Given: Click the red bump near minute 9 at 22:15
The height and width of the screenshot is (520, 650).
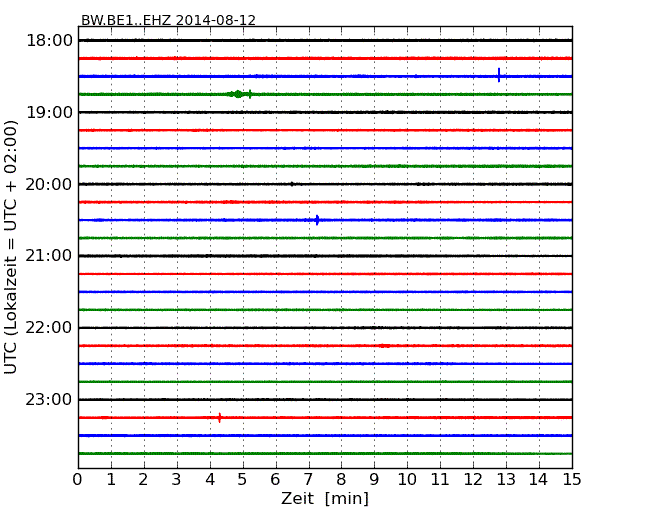Looking at the screenshot, I should click(384, 346).
